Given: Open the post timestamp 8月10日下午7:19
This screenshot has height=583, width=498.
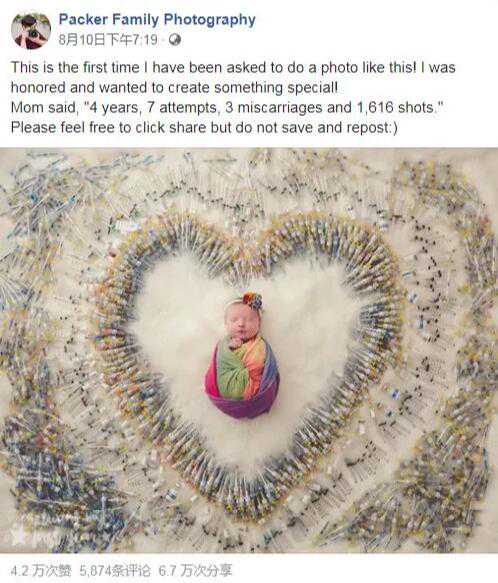Looking at the screenshot, I should click(108, 40).
